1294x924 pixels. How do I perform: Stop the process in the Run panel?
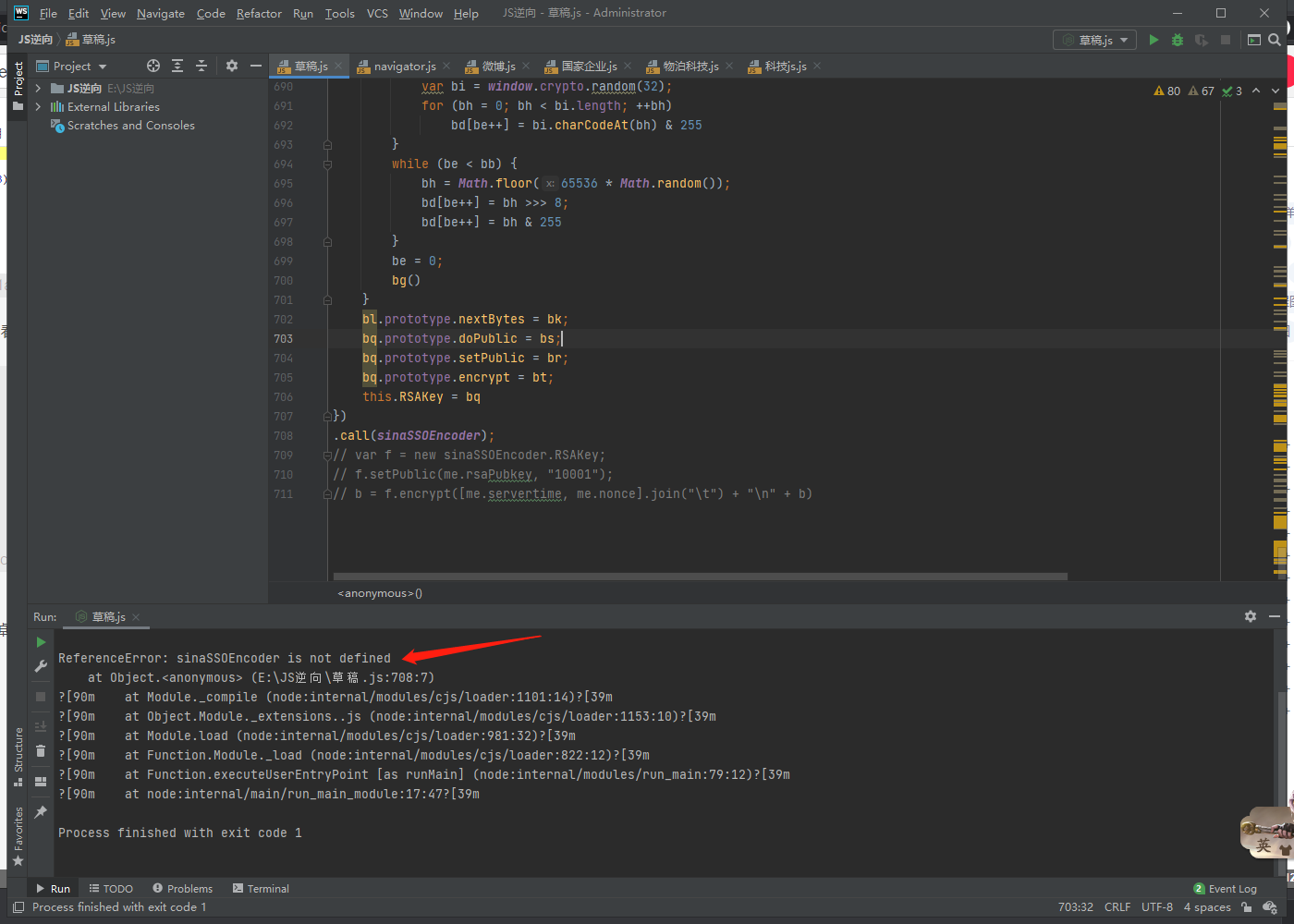coord(41,697)
